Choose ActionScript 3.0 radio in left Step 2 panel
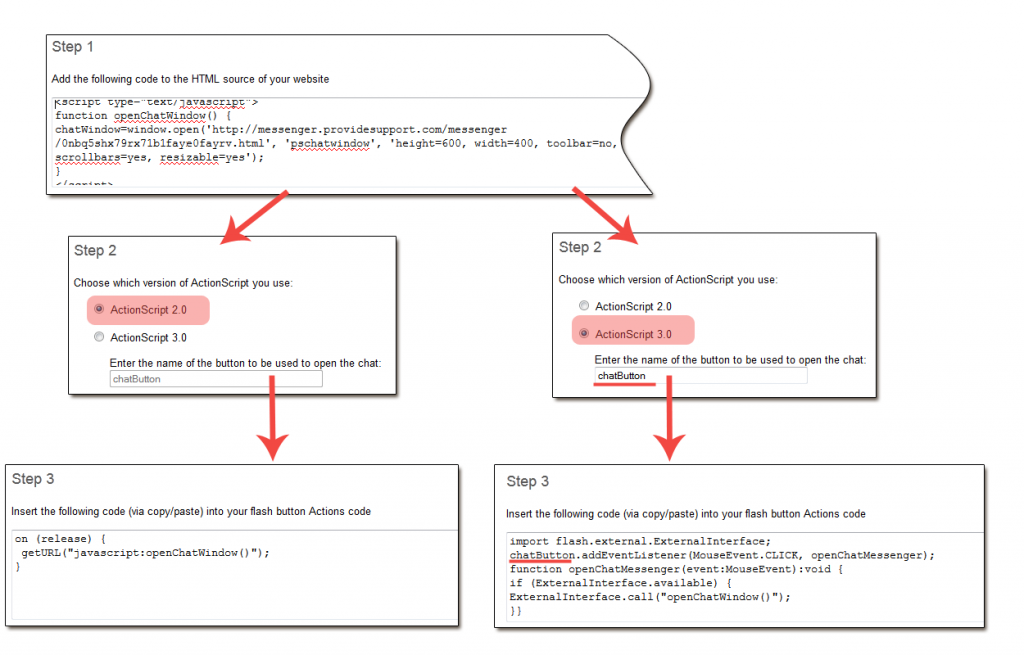1024x655 pixels. tap(99, 337)
